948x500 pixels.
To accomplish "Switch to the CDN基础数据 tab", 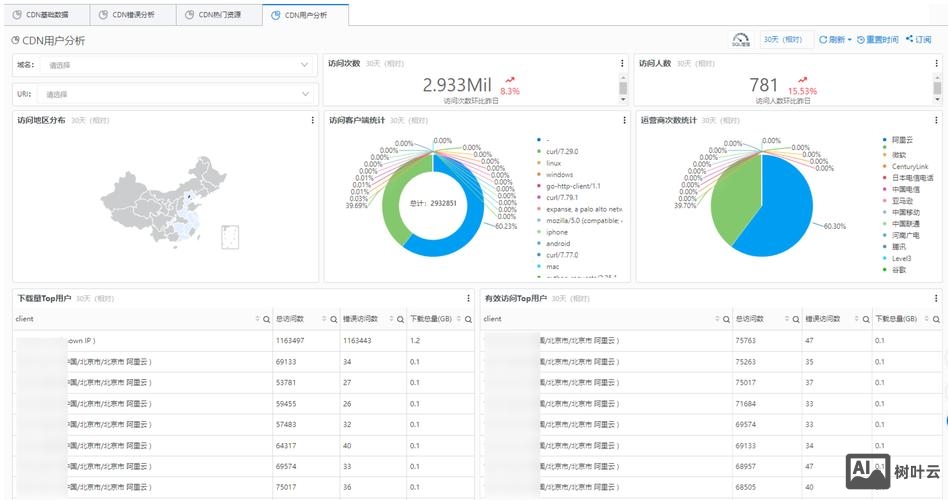I will (46, 15).
